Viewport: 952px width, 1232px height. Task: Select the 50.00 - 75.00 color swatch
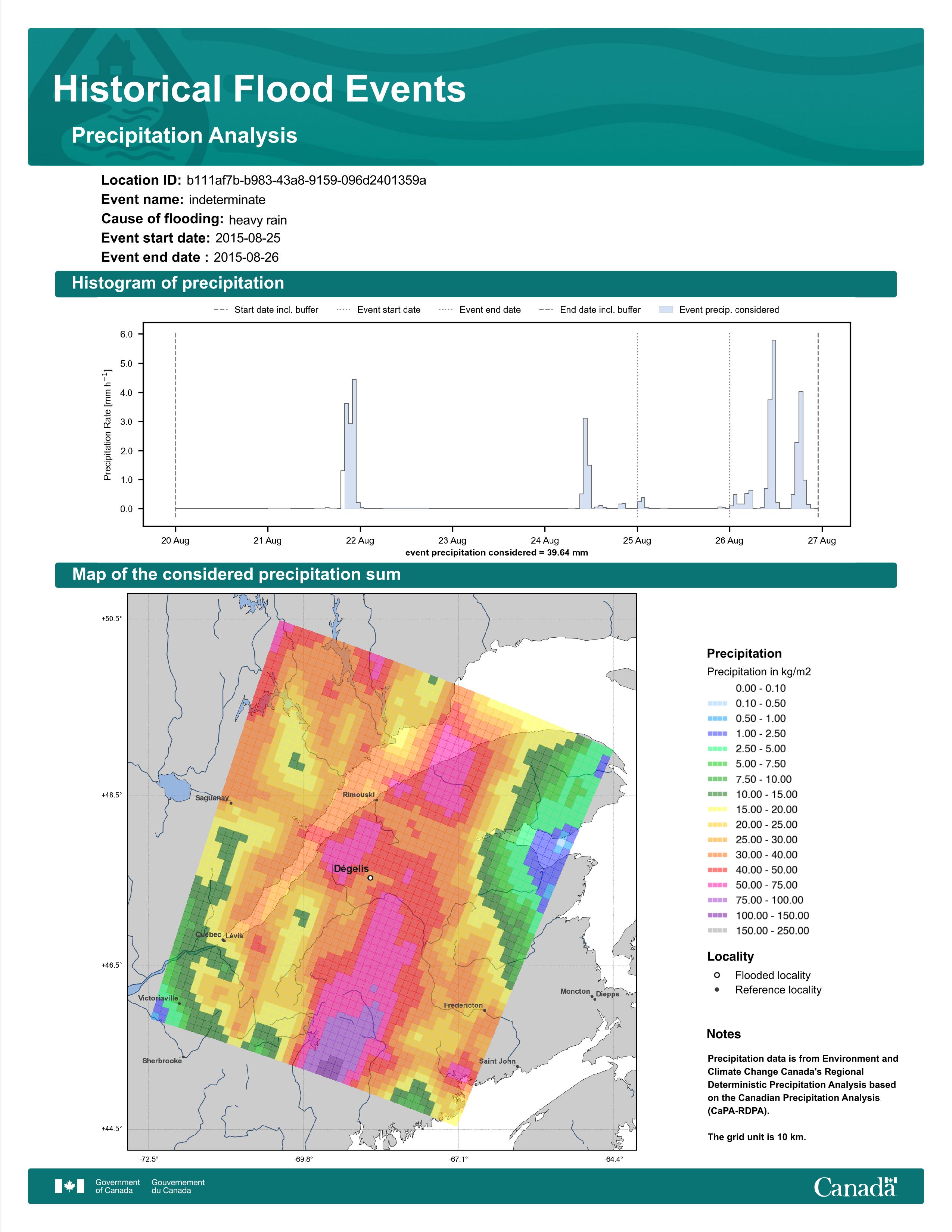click(717, 885)
